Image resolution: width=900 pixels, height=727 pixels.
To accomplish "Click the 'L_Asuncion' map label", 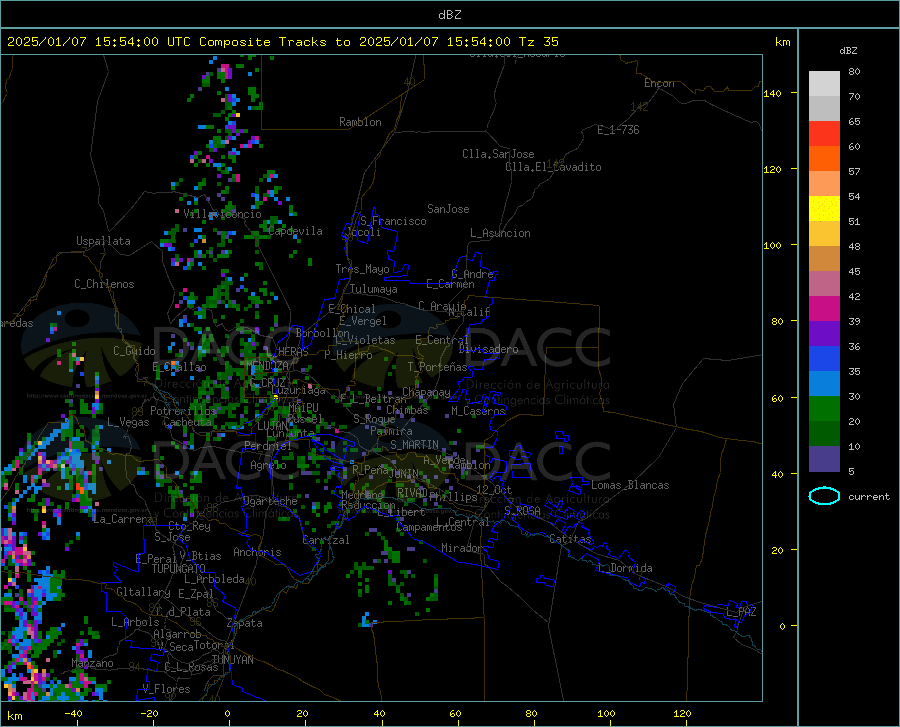I will coord(500,233).
